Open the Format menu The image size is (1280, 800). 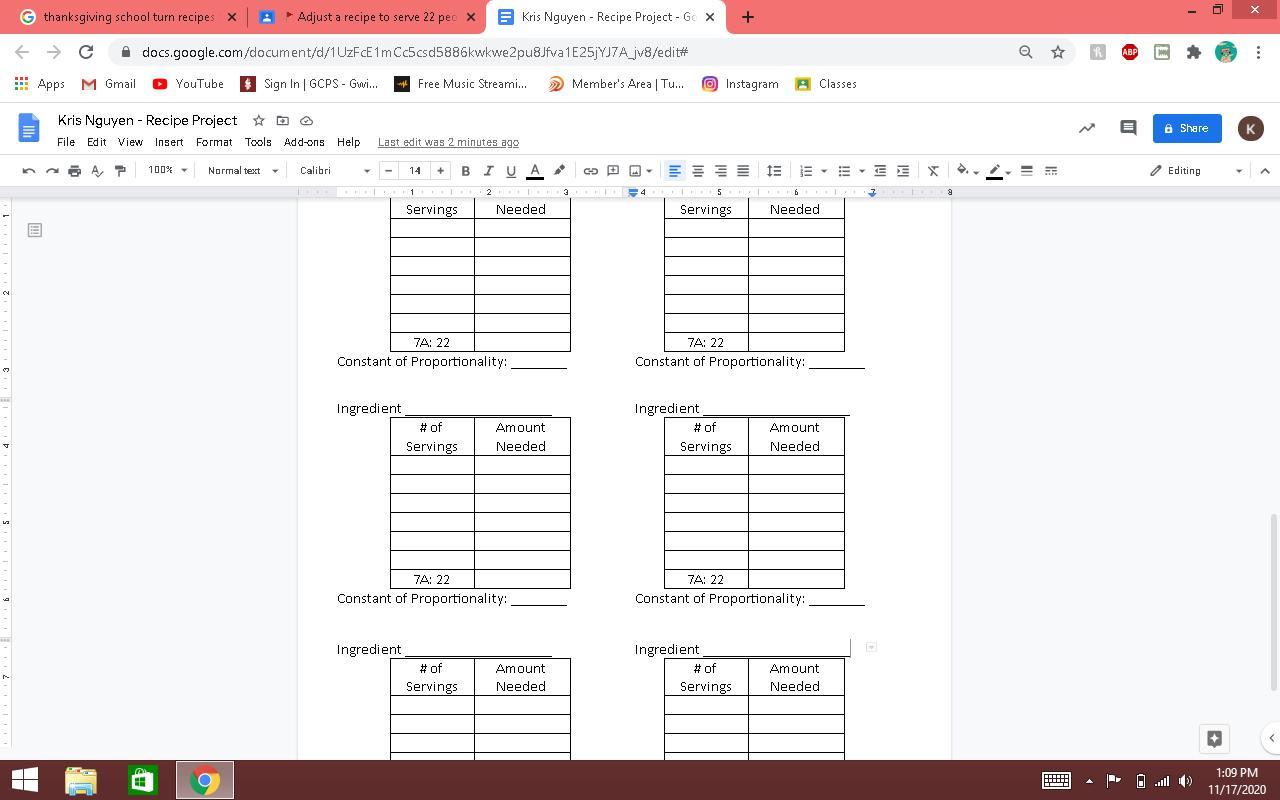pos(213,142)
